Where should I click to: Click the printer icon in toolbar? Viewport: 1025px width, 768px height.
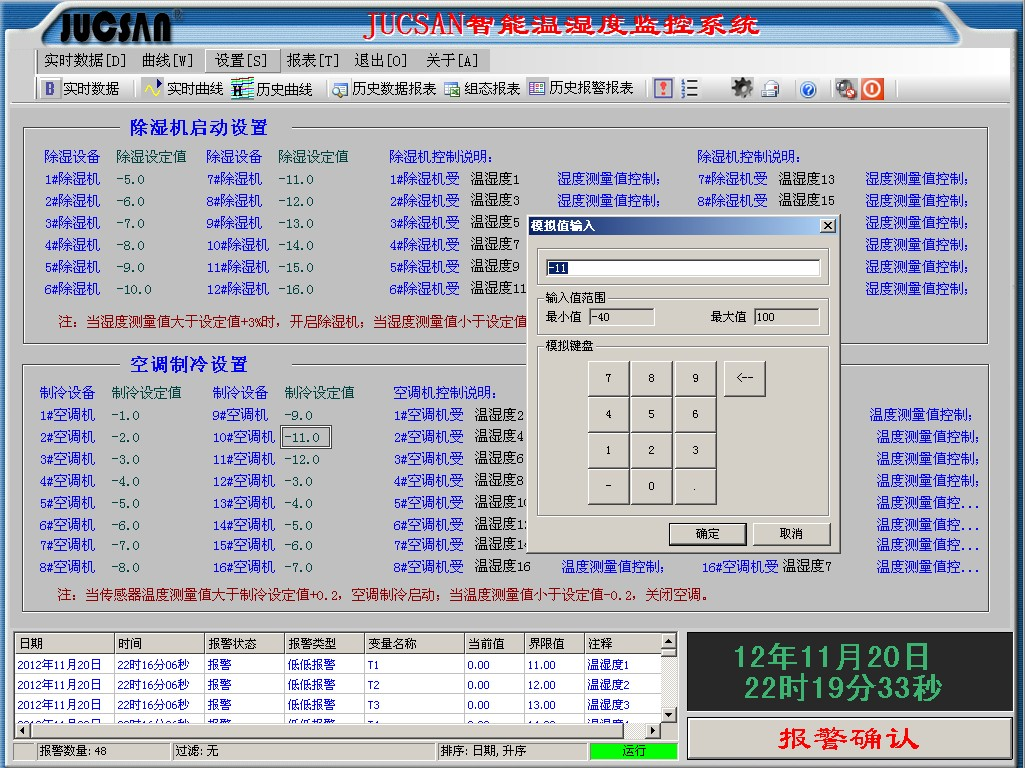(x=770, y=88)
